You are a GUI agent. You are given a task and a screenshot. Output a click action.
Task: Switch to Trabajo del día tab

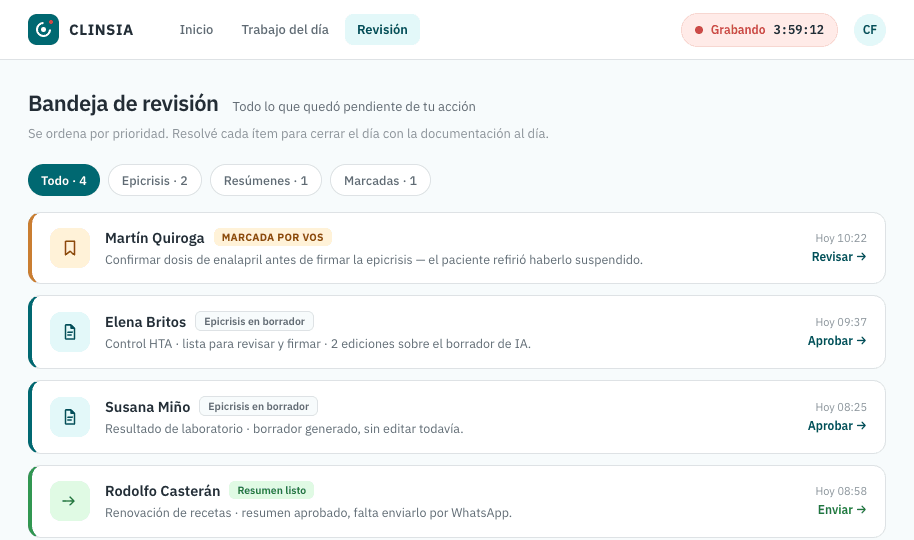[x=285, y=30]
